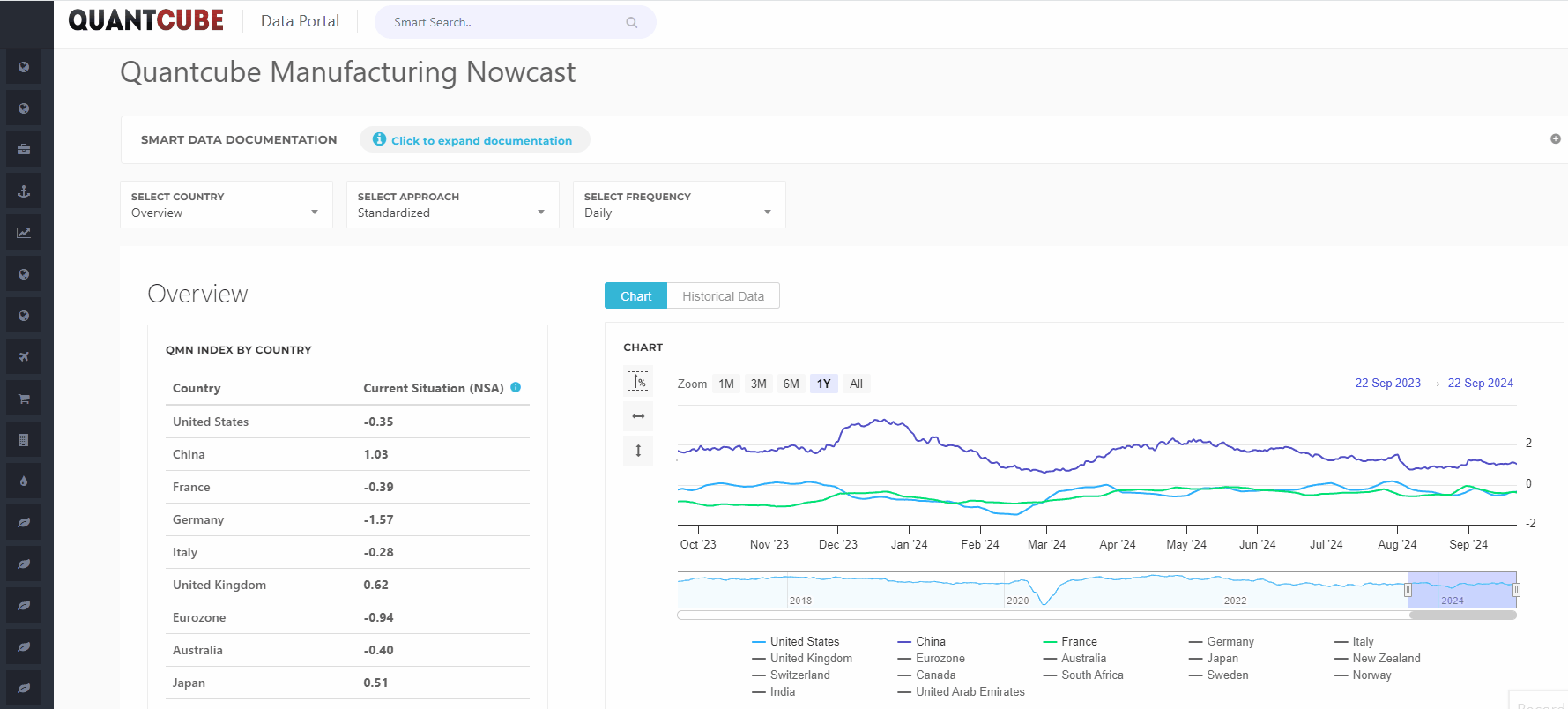The width and height of the screenshot is (1568, 709).
Task: Enable United Arab Emirates legend item
Action: click(962, 692)
